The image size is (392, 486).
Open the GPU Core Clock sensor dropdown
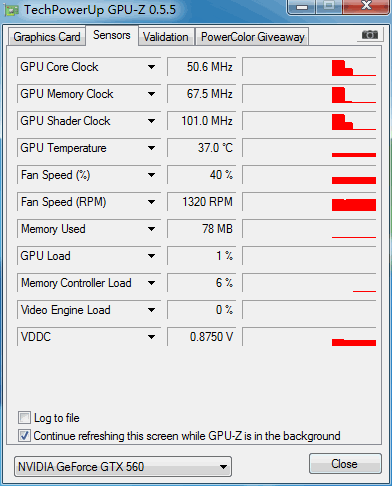click(x=151, y=67)
